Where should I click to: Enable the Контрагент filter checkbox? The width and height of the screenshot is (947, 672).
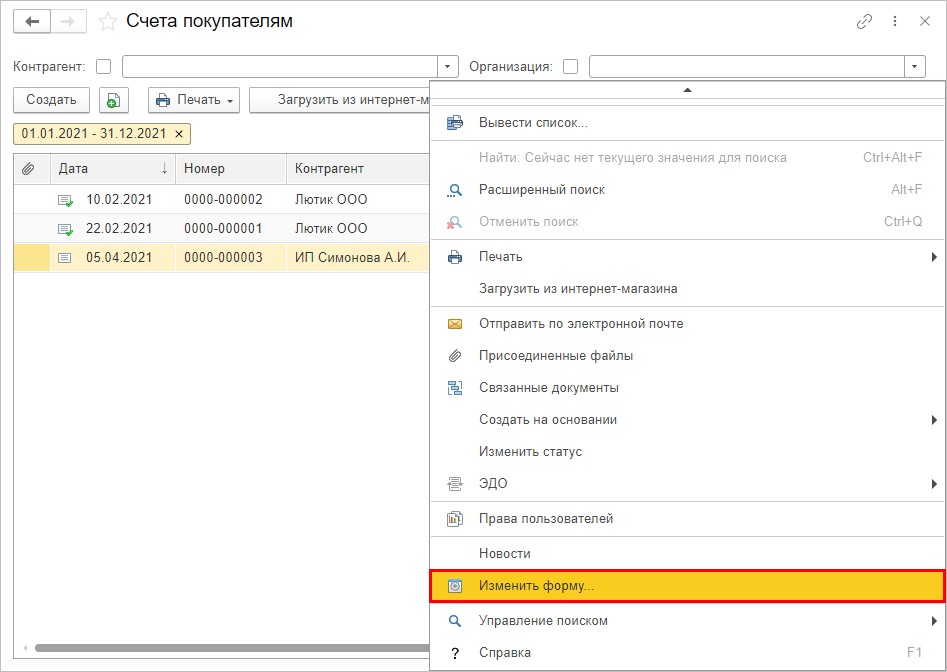click(x=104, y=67)
